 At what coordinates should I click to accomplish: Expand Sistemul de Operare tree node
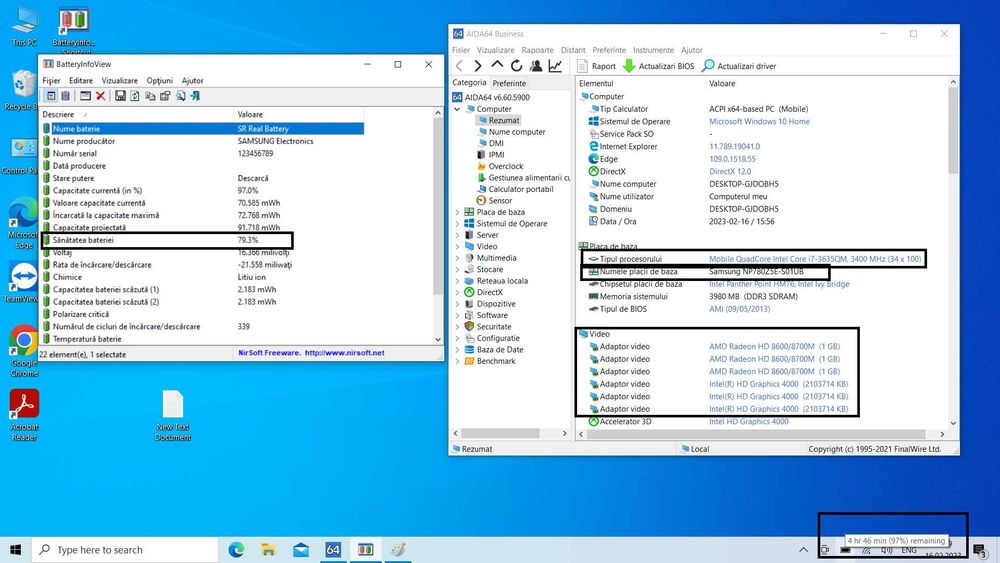click(x=457, y=224)
